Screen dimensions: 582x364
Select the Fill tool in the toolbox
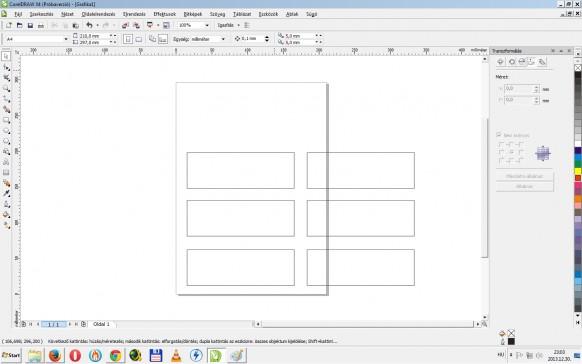(6, 214)
